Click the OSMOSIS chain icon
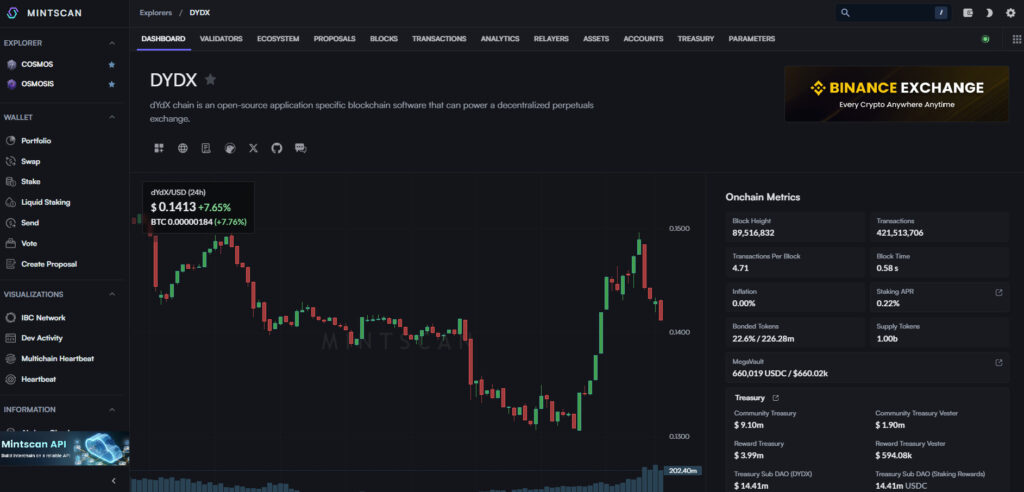 pyautogui.click(x=10, y=84)
